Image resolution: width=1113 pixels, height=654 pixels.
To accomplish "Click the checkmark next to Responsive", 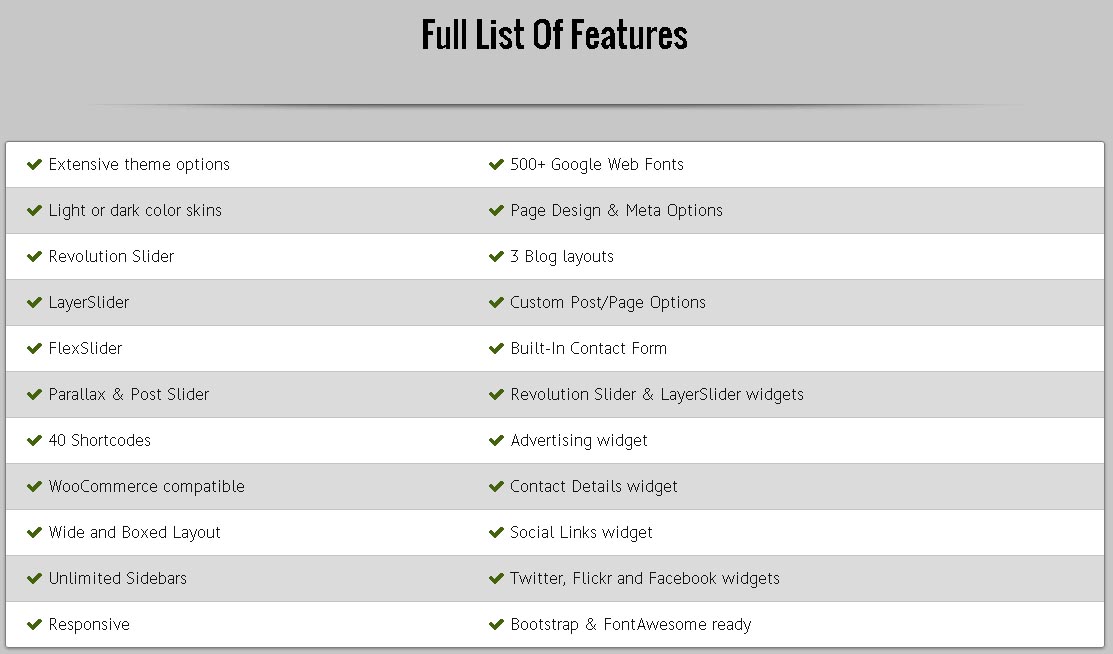I will [x=34, y=624].
